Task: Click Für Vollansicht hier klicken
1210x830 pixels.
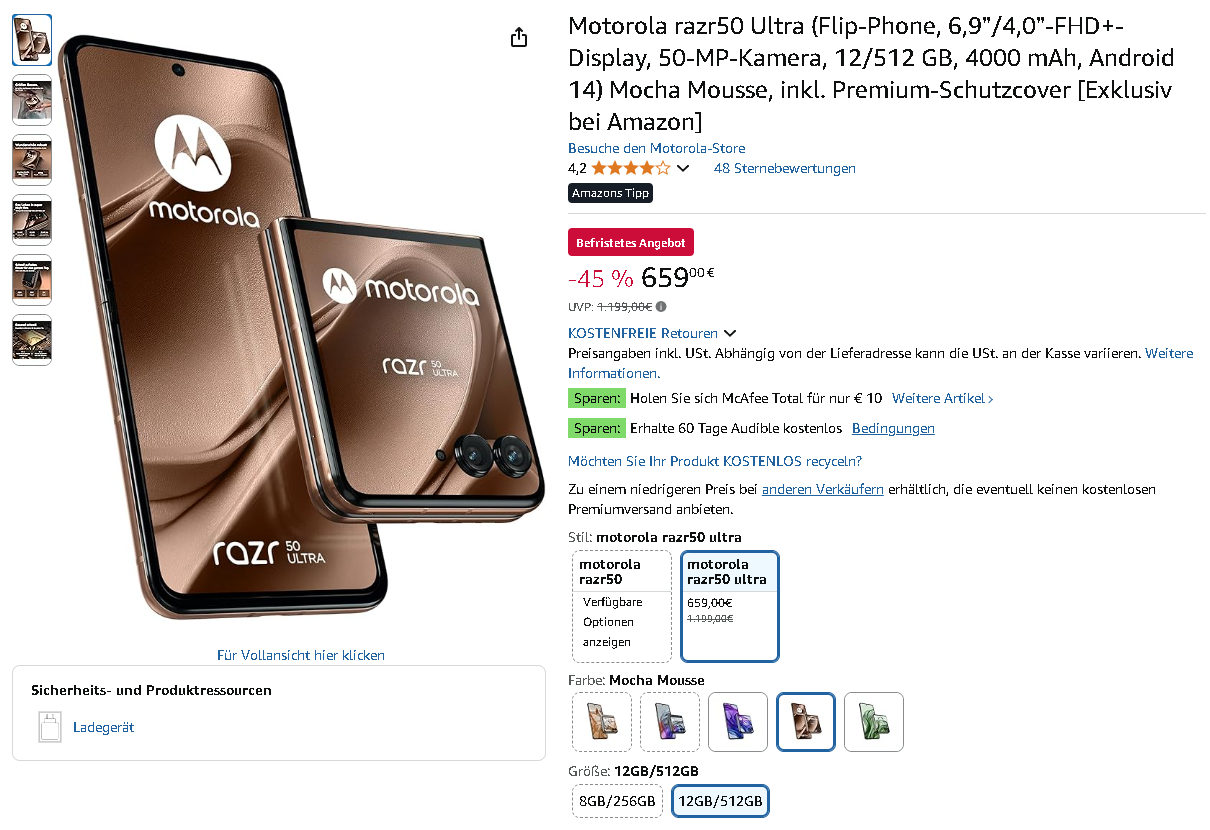Action: 301,655
